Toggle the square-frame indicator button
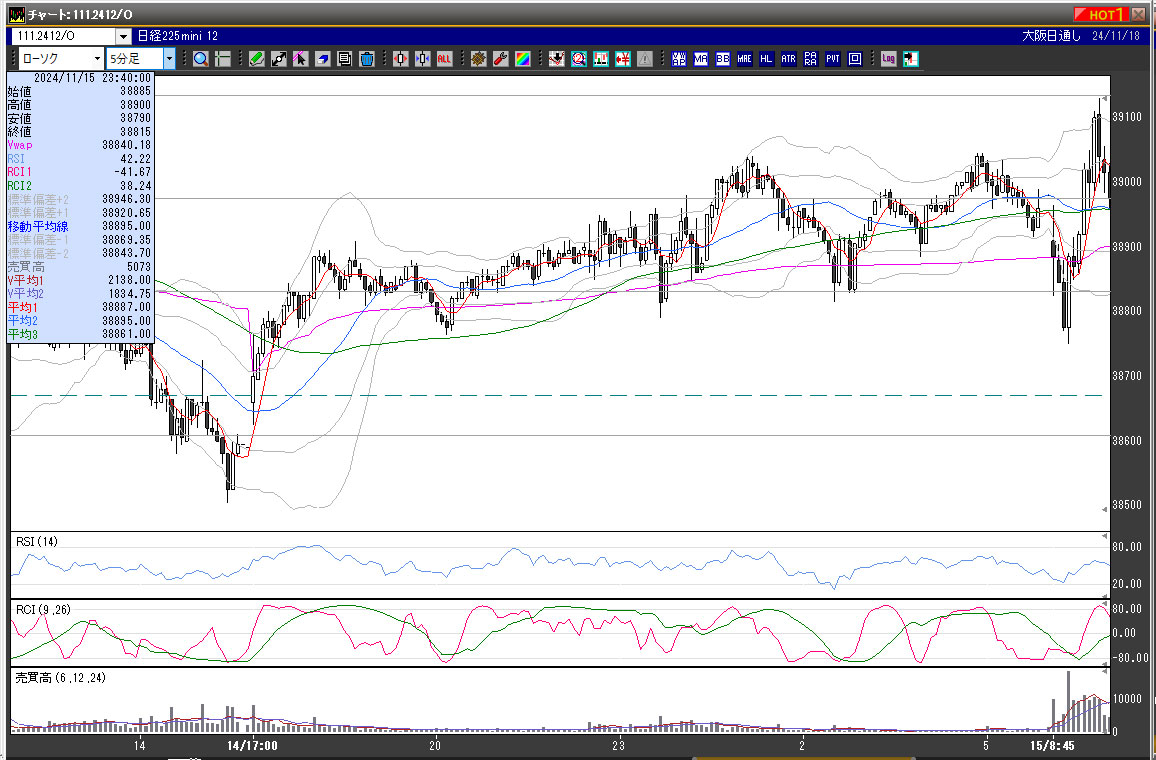This screenshot has width=1156, height=760. click(x=855, y=59)
